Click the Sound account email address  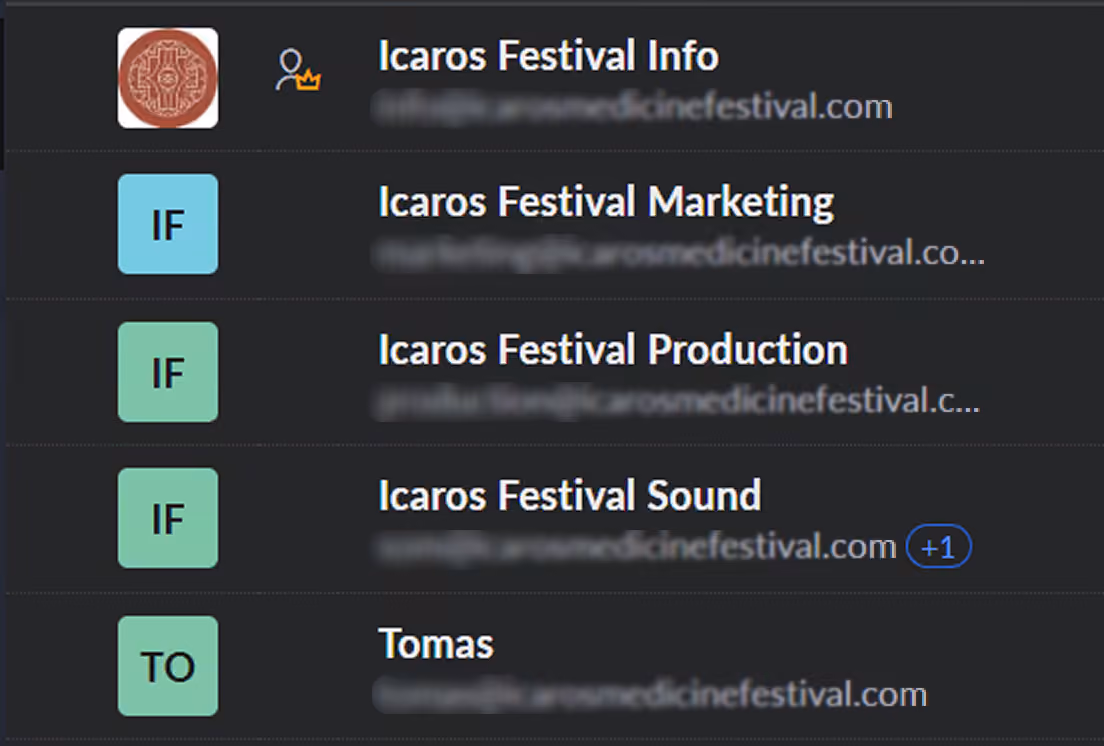635,547
